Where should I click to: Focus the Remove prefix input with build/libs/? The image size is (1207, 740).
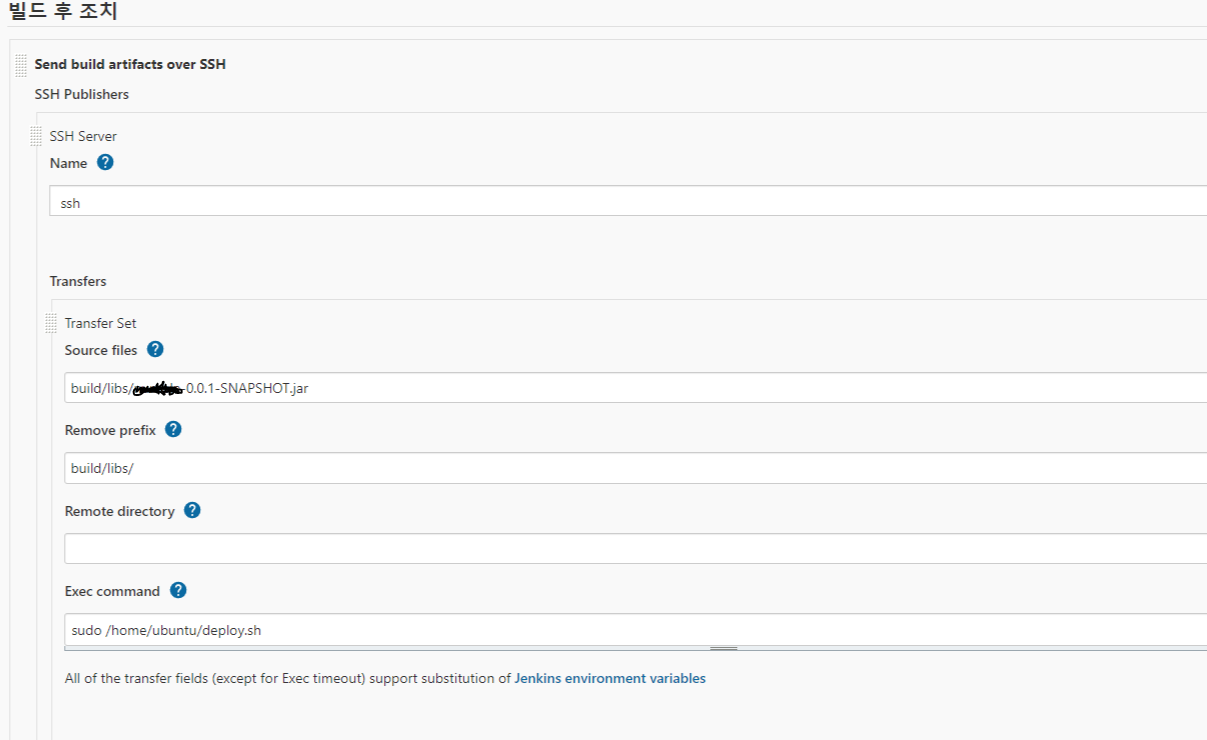[636, 468]
